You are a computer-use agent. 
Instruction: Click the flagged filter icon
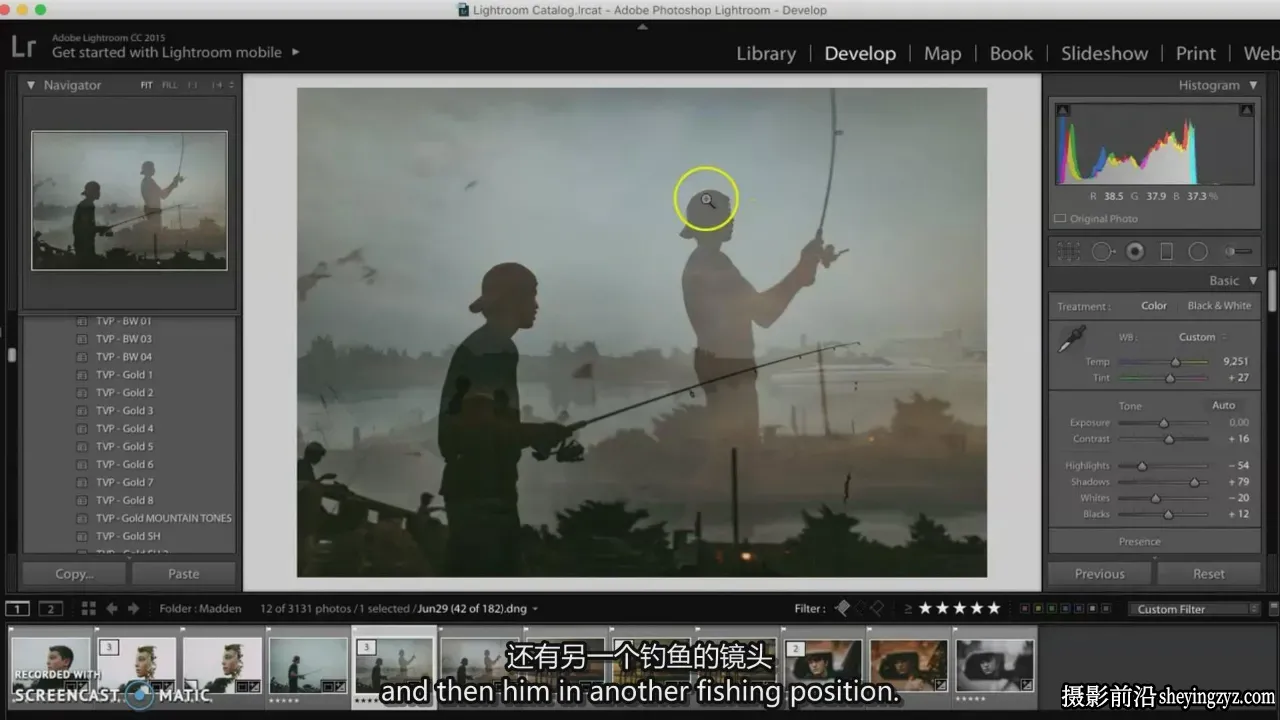coord(842,608)
